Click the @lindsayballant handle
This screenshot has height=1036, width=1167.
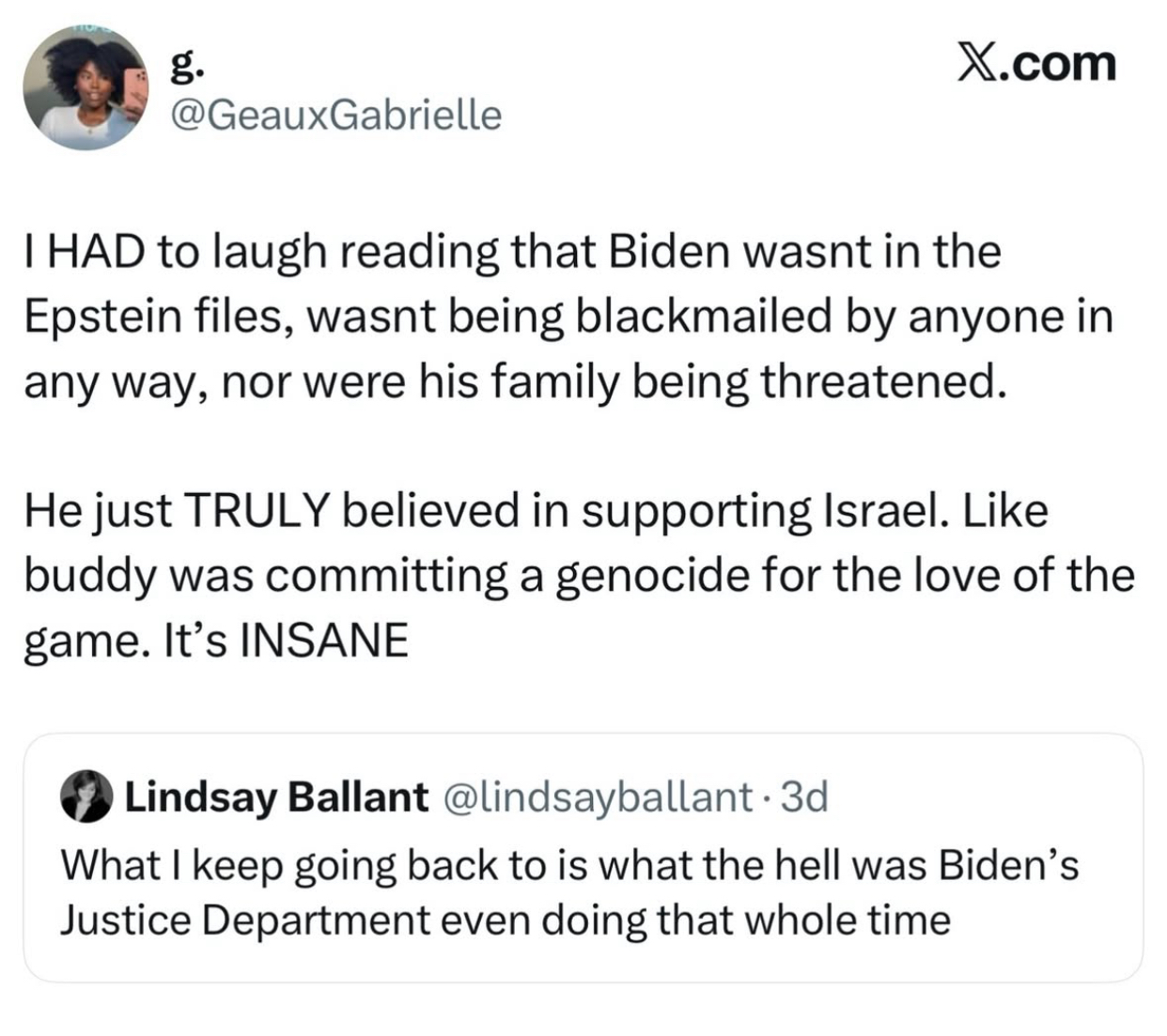point(594,796)
